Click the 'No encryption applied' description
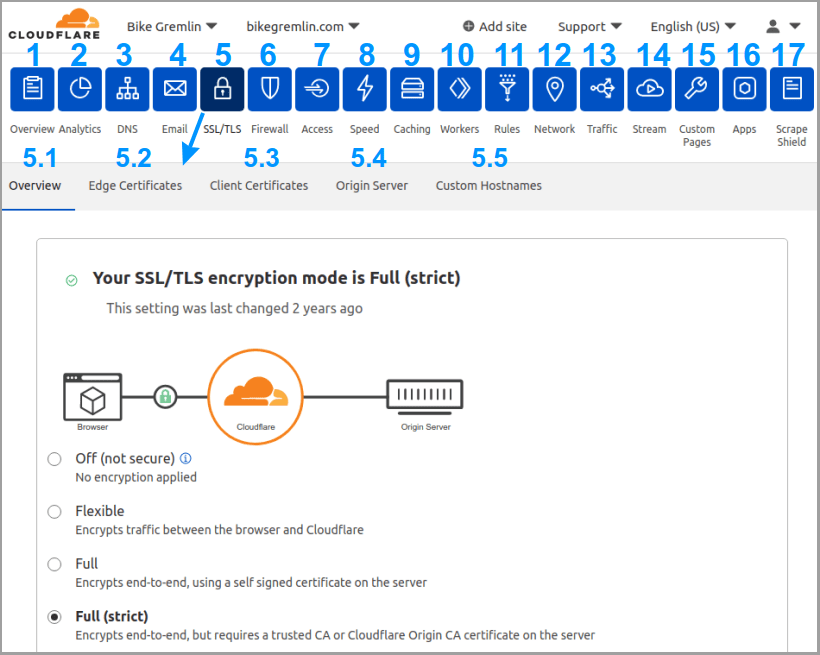Image resolution: width=820 pixels, height=655 pixels. [136, 477]
